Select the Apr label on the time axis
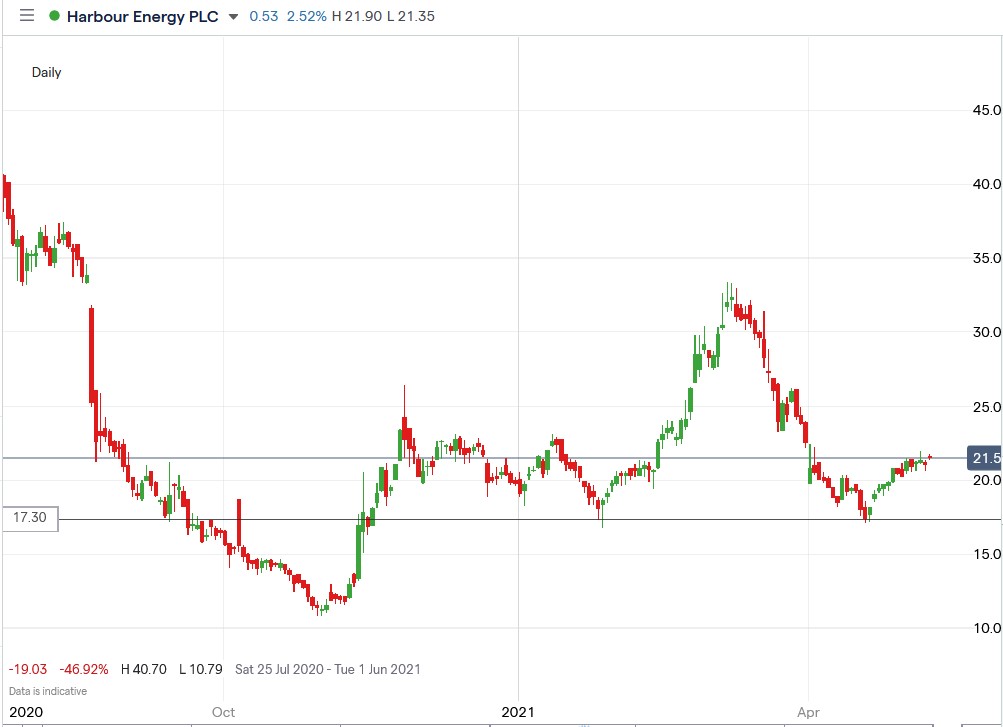This screenshot has height=727, width=1003. [x=808, y=712]
